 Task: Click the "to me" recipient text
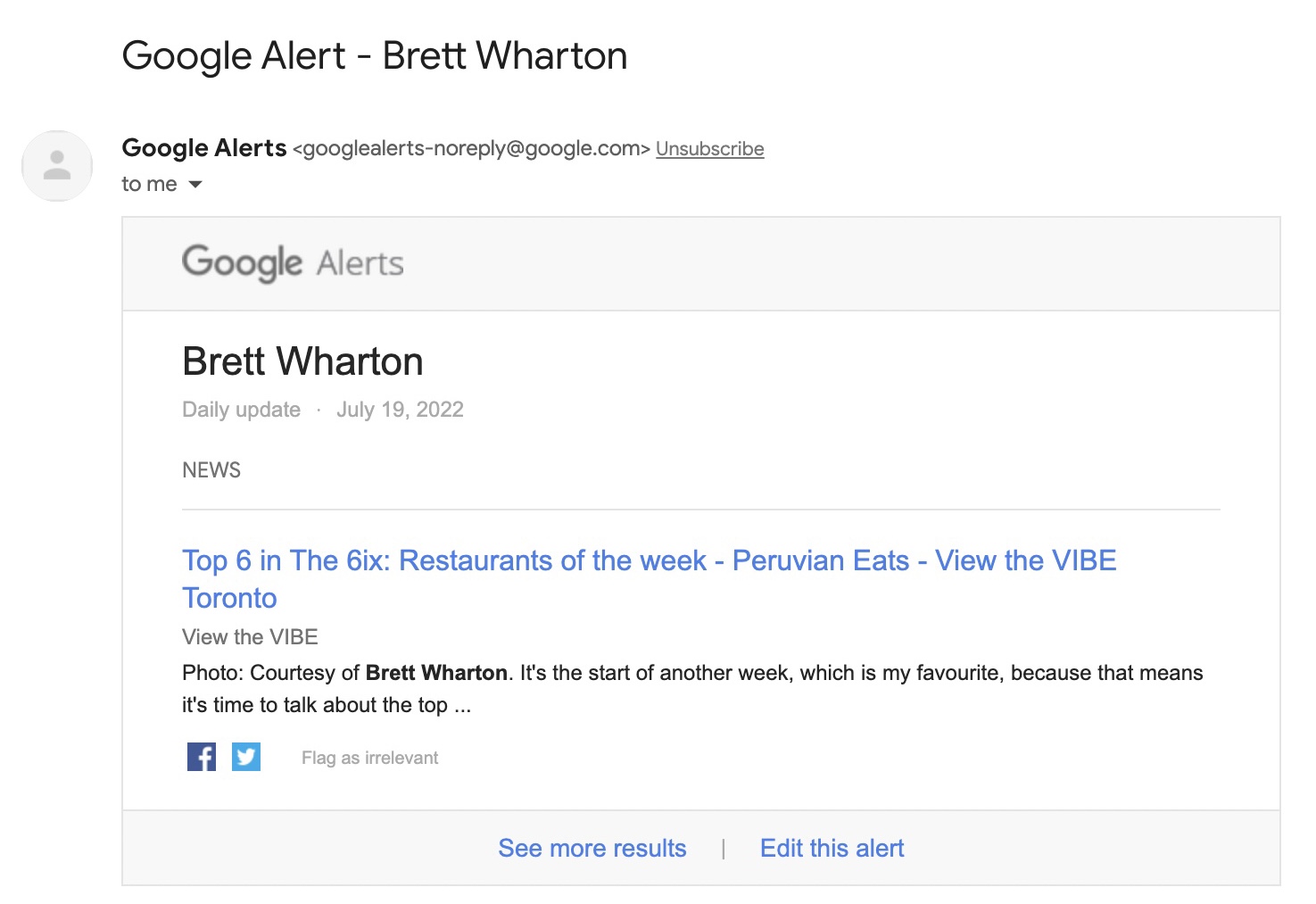coord(149,185)
